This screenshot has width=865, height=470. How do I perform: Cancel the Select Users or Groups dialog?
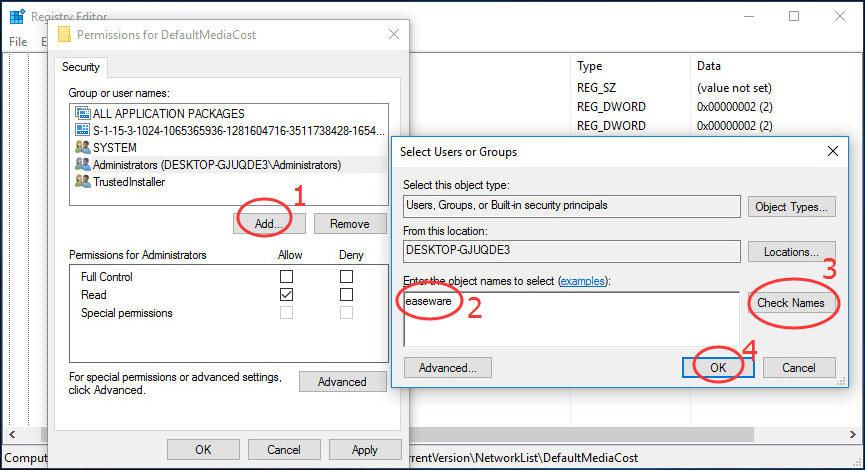799,368
